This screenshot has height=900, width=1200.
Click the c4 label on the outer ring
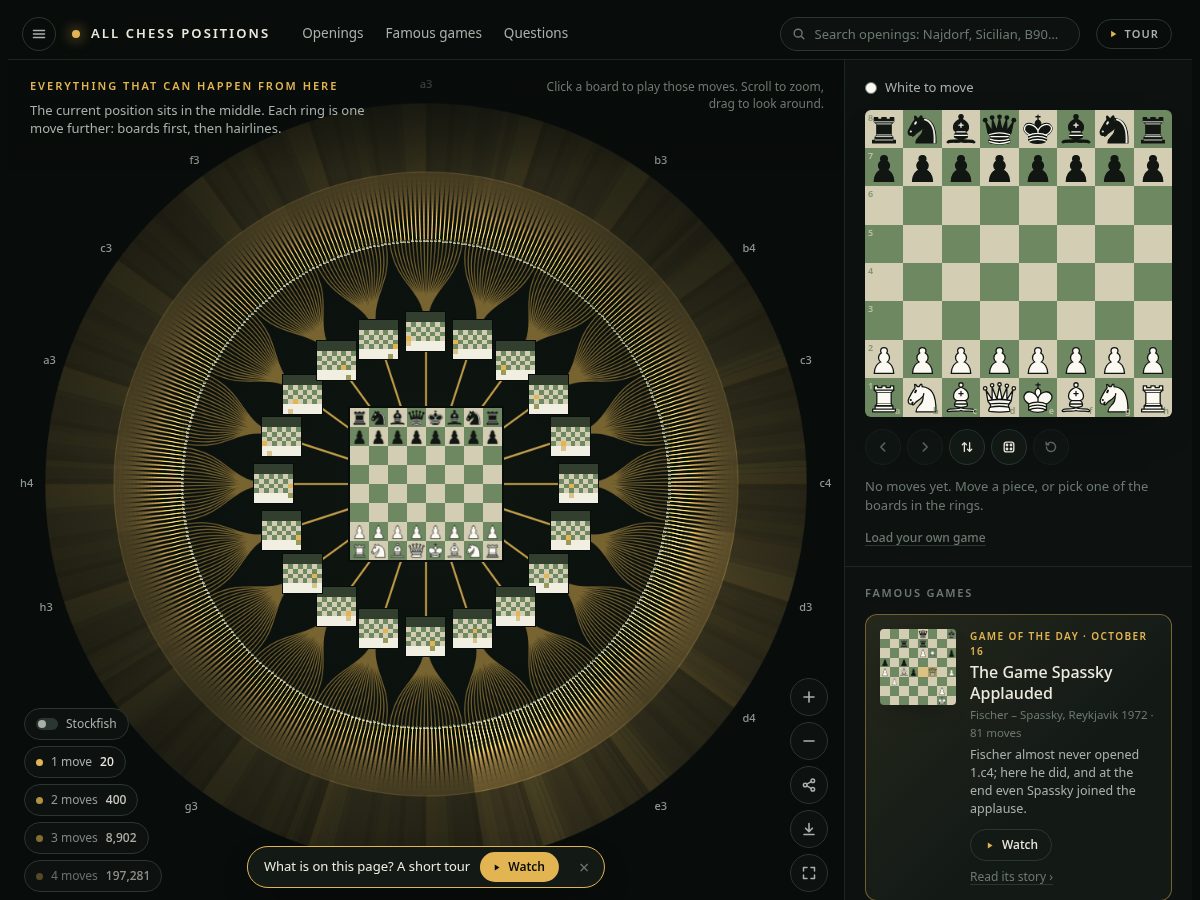(x=825, y=483)
